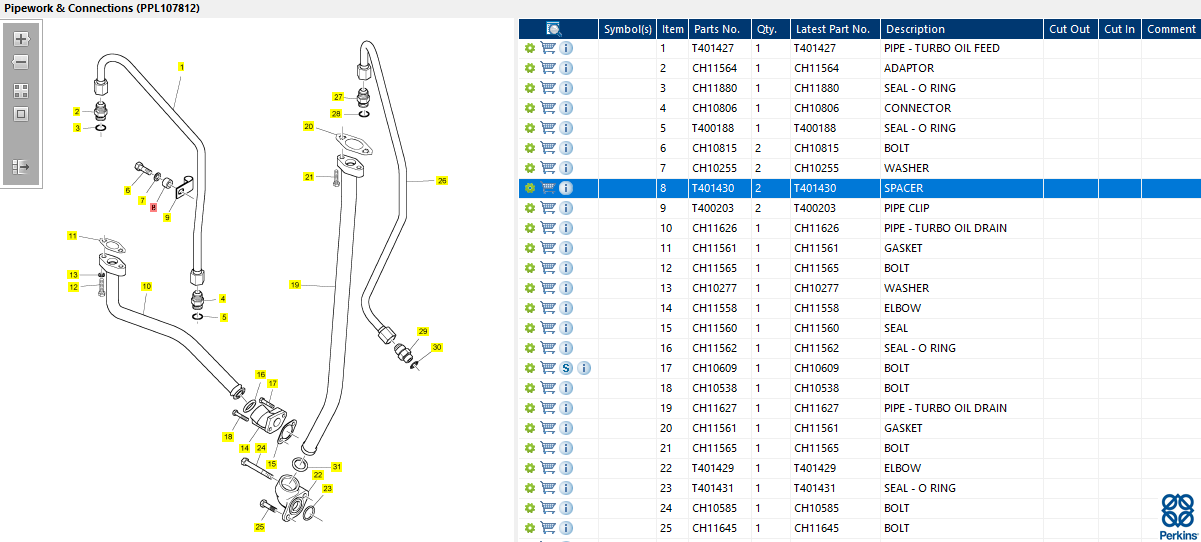Select callout 20 gasket label on diagram
Image resolution: width=1201 pixels, height=542 pixels.
click(x=309, y=127)
